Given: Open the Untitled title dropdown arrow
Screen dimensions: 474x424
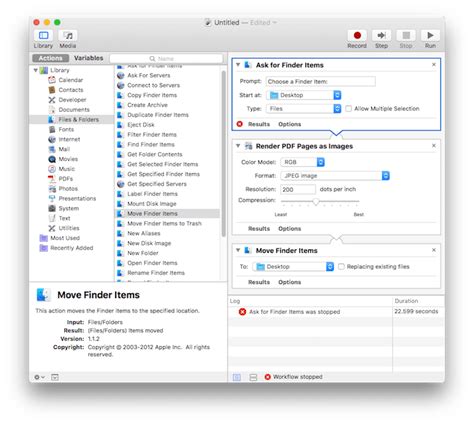Looking at the screenshot, I should [275, 23].
